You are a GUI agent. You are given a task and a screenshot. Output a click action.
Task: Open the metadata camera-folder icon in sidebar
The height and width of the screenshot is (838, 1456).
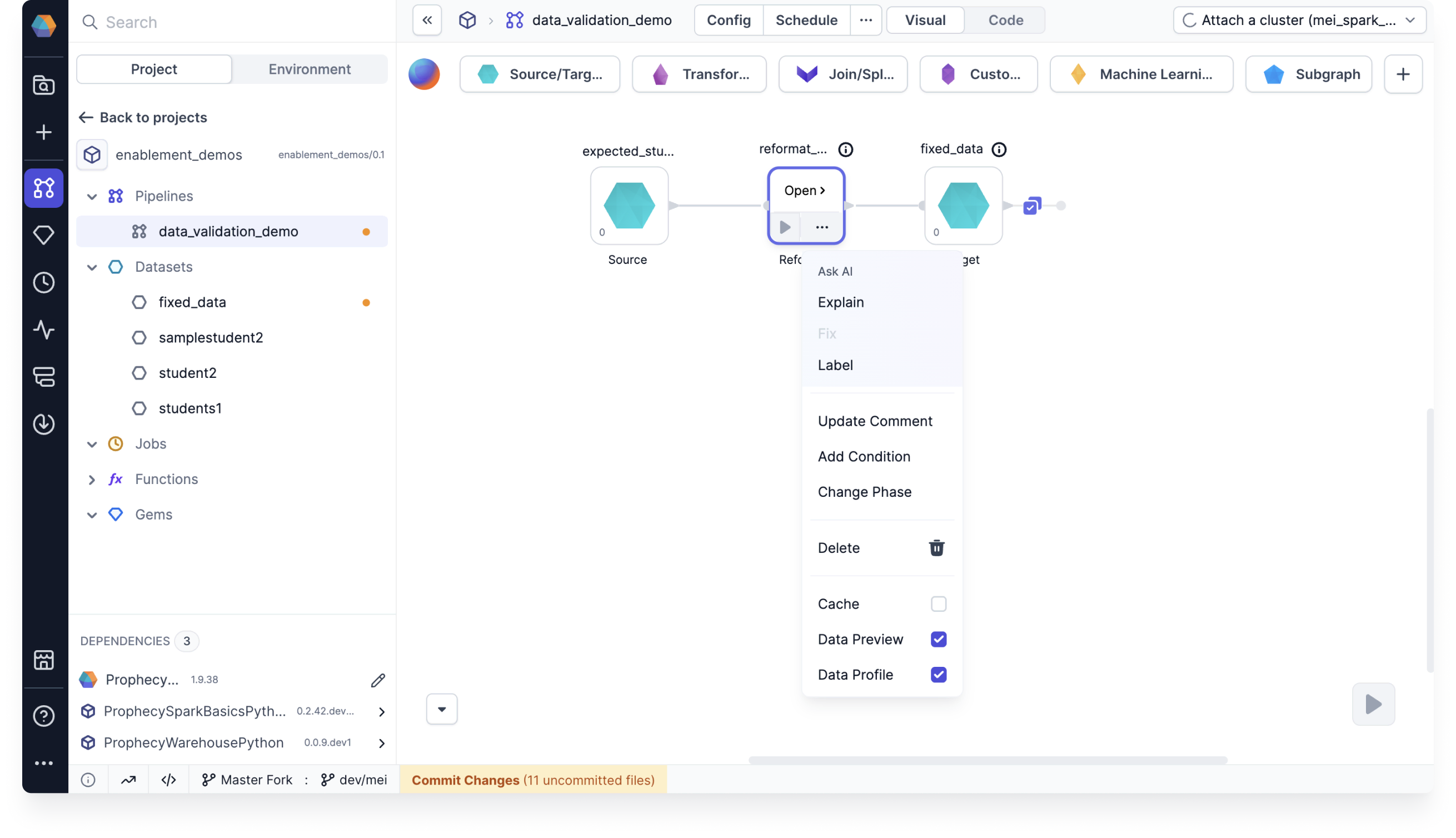tap(44, 85)
